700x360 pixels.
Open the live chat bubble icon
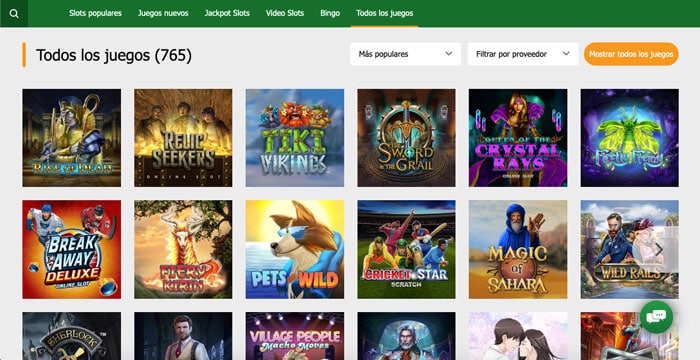click(x=656, y=317)
